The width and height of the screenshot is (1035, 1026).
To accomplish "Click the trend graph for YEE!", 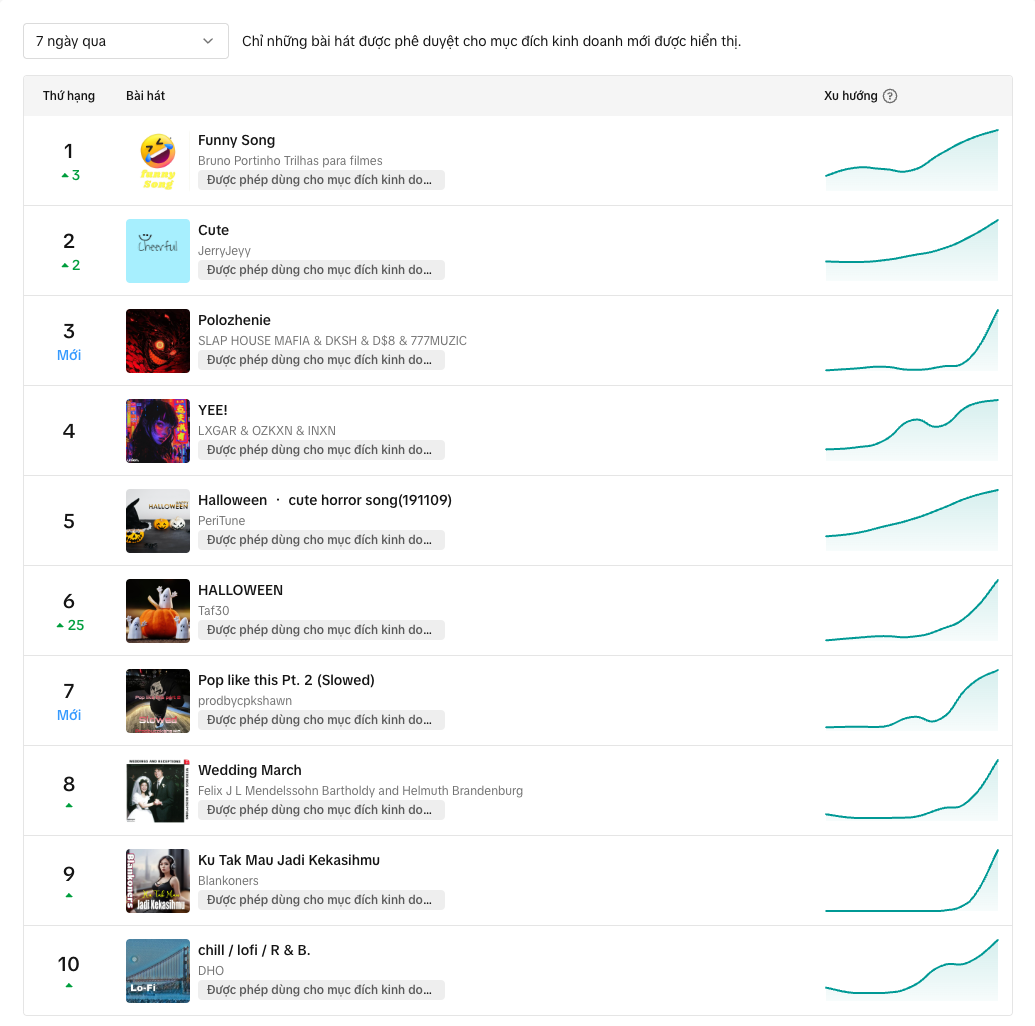I will click(x=911, y=431).
